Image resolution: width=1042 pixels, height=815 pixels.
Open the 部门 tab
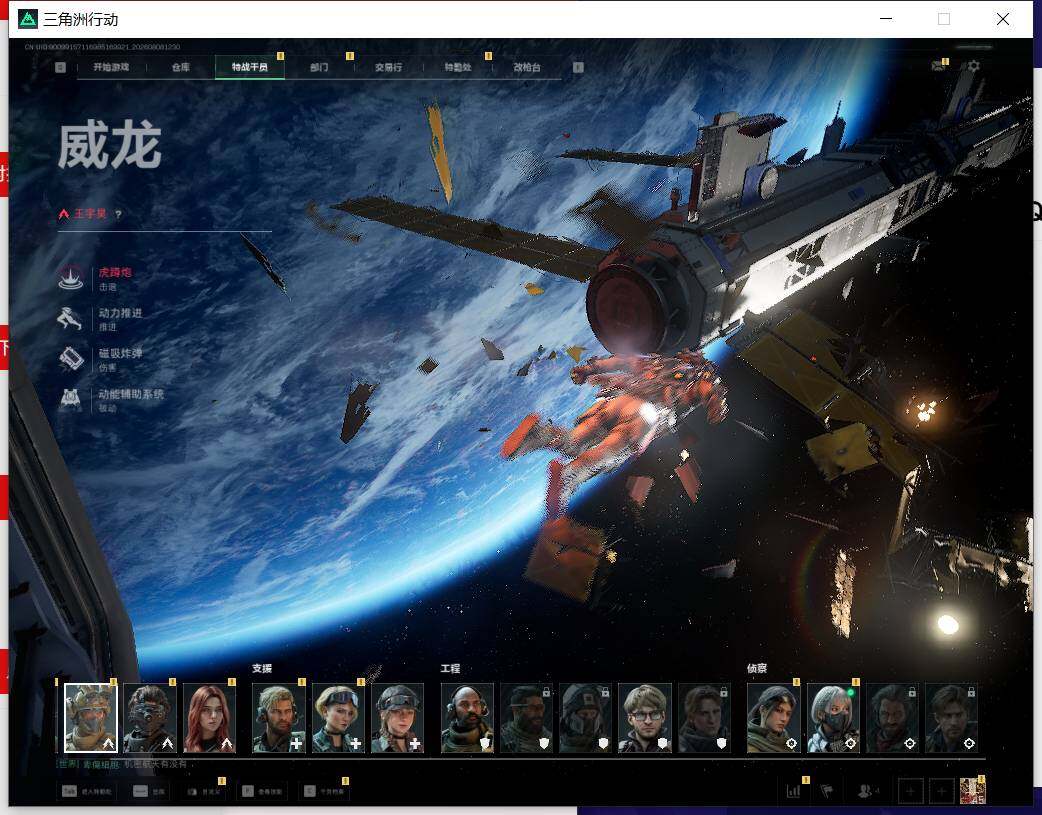pos(319,67)
